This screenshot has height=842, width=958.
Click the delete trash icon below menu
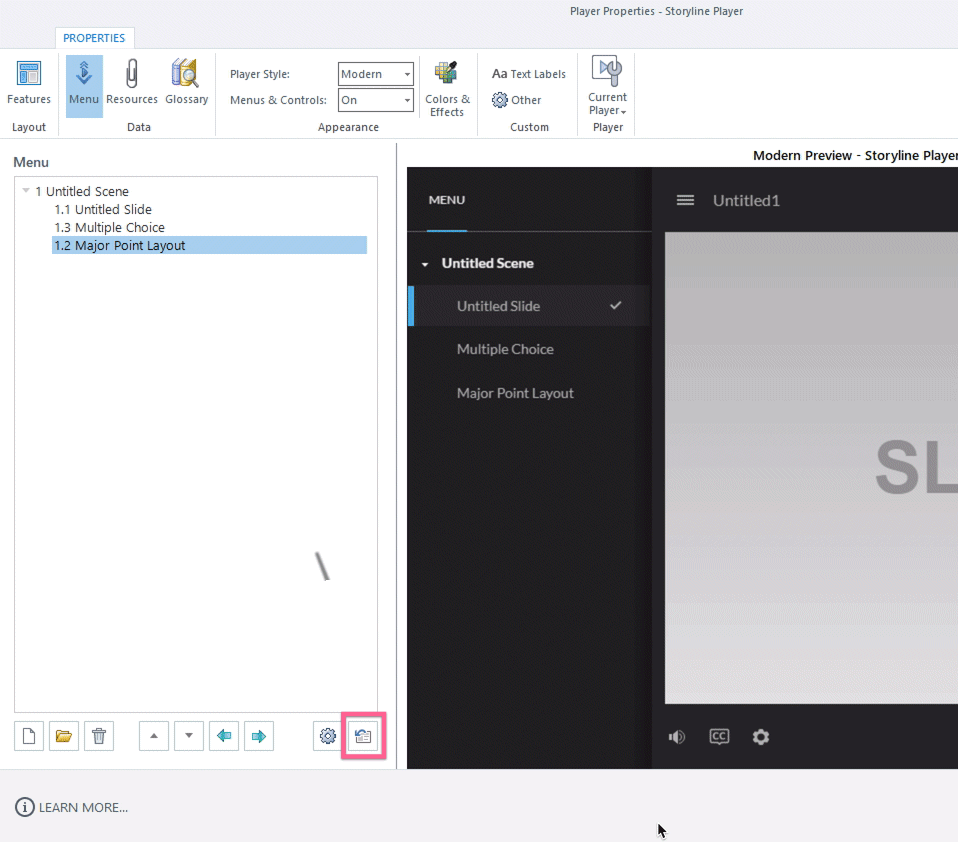coord(99,737)
